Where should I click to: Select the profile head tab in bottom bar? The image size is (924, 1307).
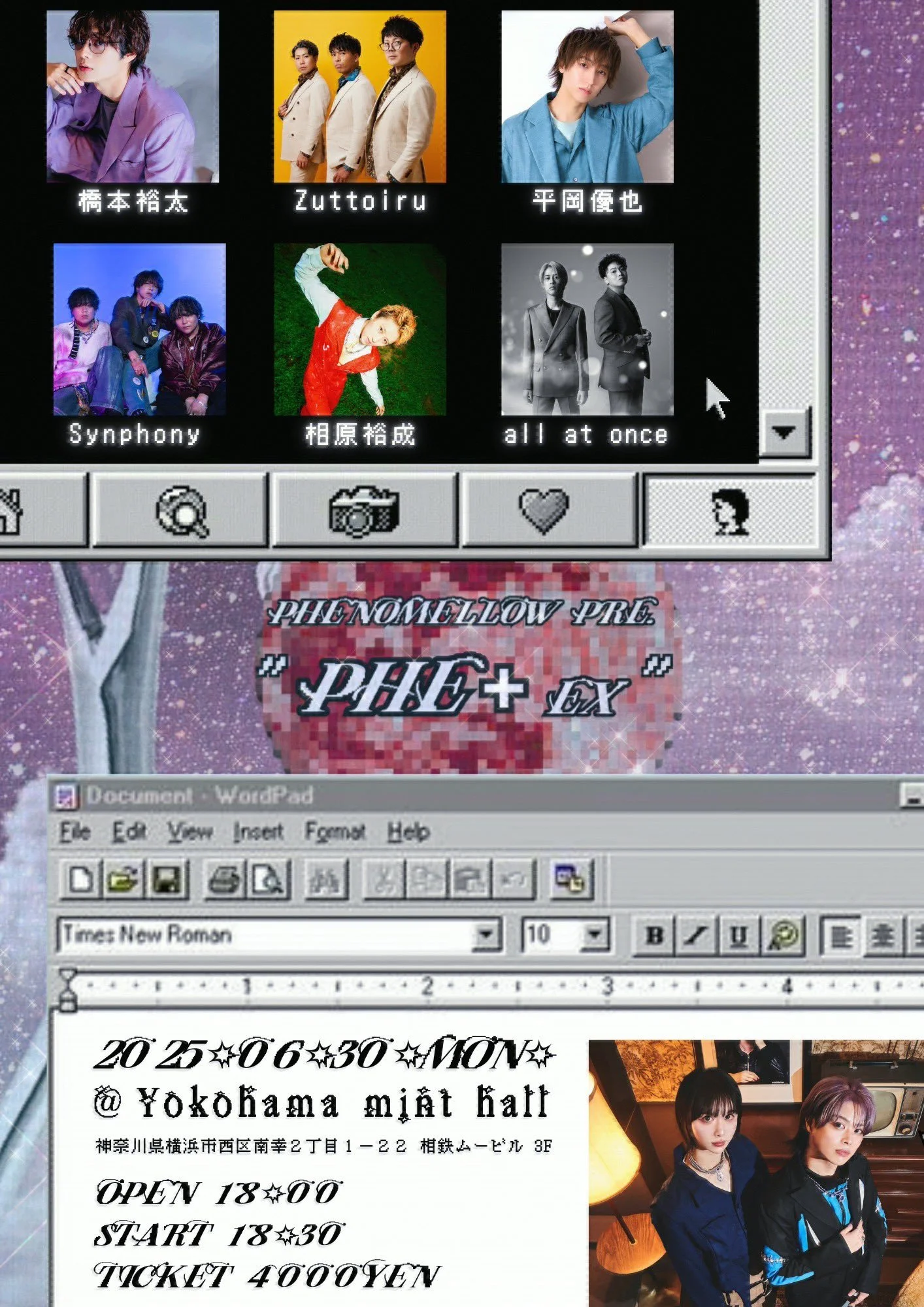[729, 510]
